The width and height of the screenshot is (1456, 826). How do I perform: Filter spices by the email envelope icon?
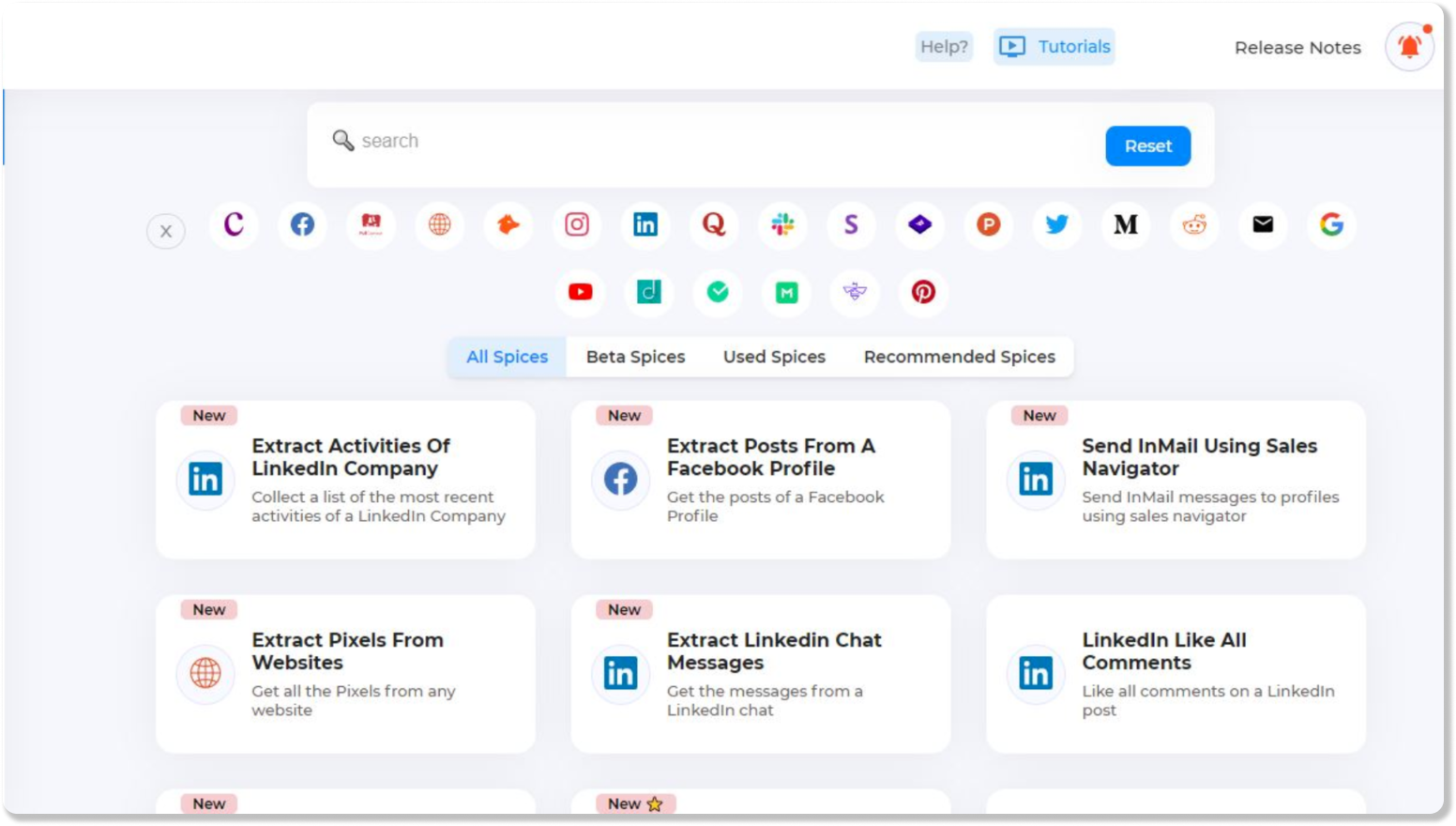1263,224
